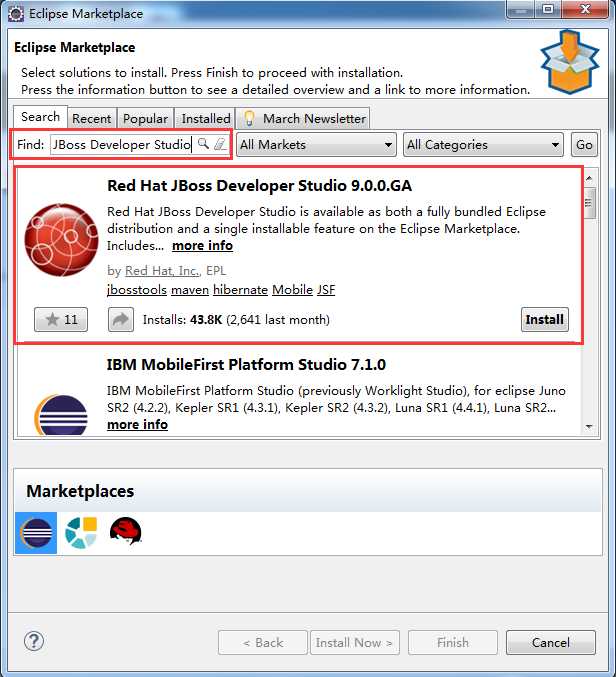This screenshot has height=677, width=616.
Task: Click the Red Hat JBoss Developer Studio logo
Action: (x=61, y=240)
